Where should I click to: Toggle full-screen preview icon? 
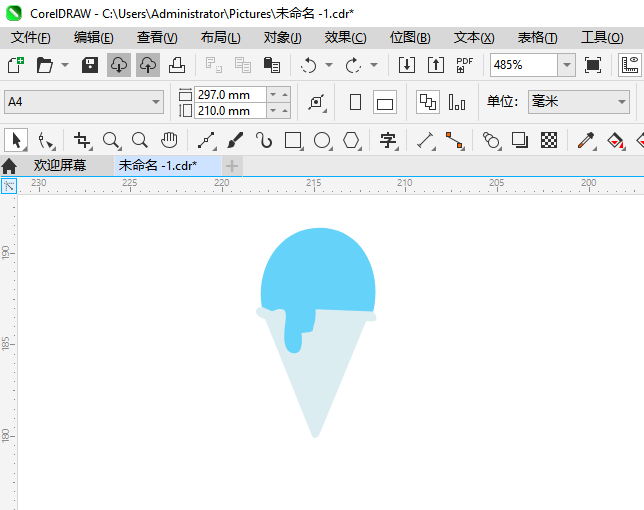click(x=593, y=65)
